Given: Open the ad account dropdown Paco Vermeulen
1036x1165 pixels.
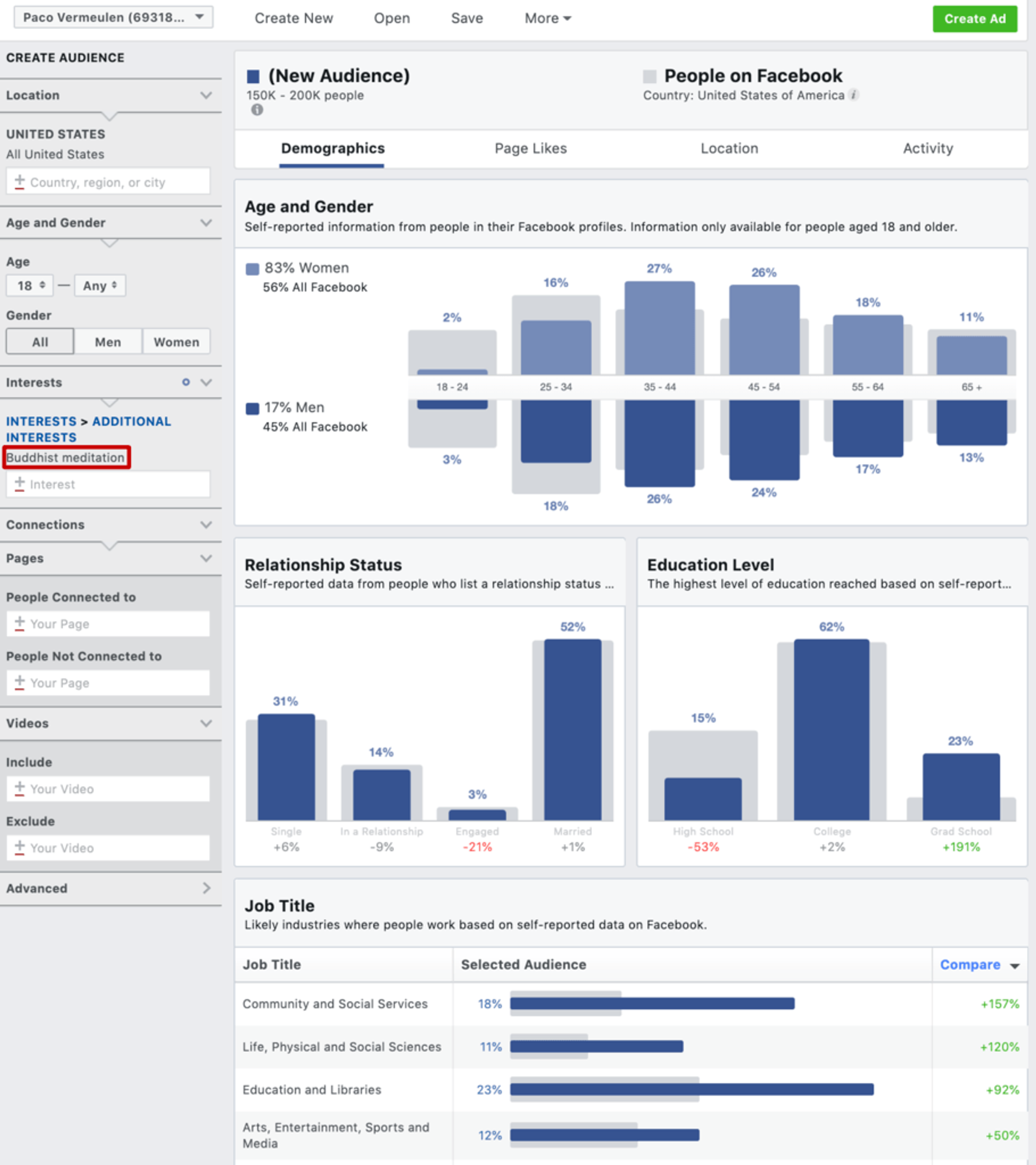Looking at the screenshot, I should [x=113, y=18].
